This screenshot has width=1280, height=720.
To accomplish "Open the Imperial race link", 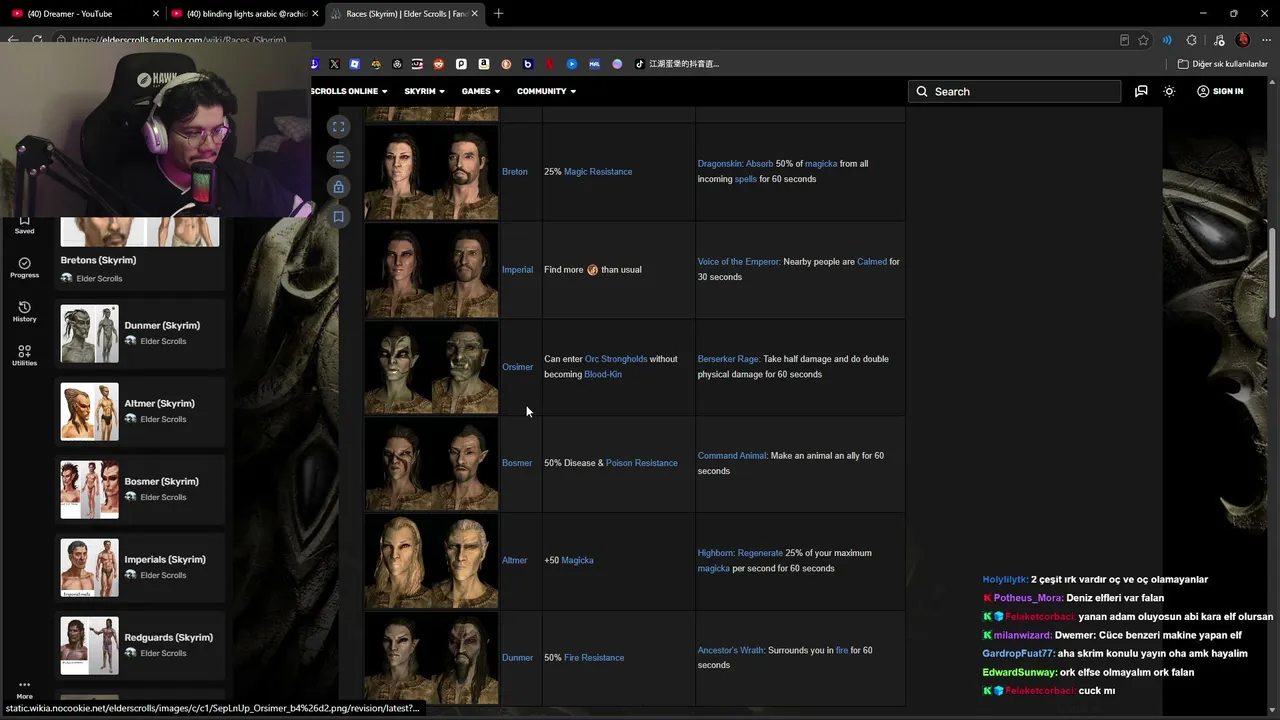I will (x=517, y=270).
